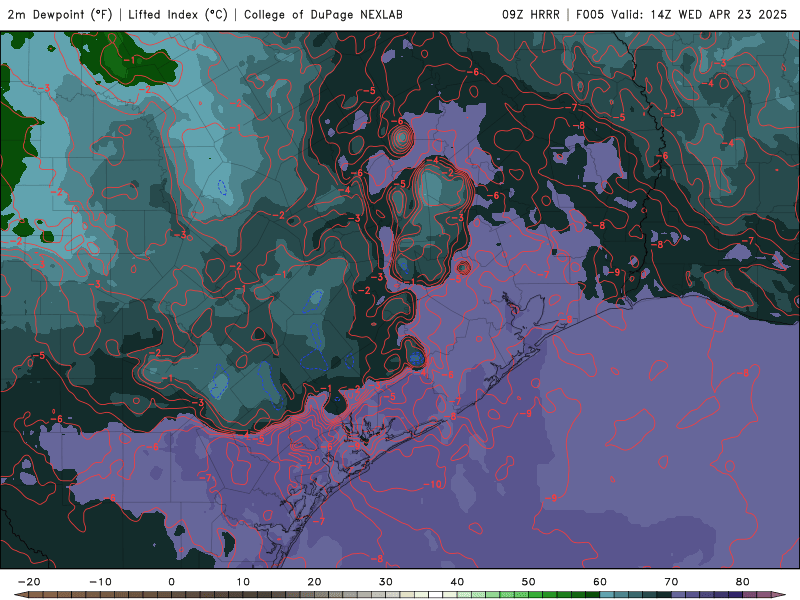Click the teal segment right of the 60 tick
Viewport: 800px width, 600px height.
point(607,595)
